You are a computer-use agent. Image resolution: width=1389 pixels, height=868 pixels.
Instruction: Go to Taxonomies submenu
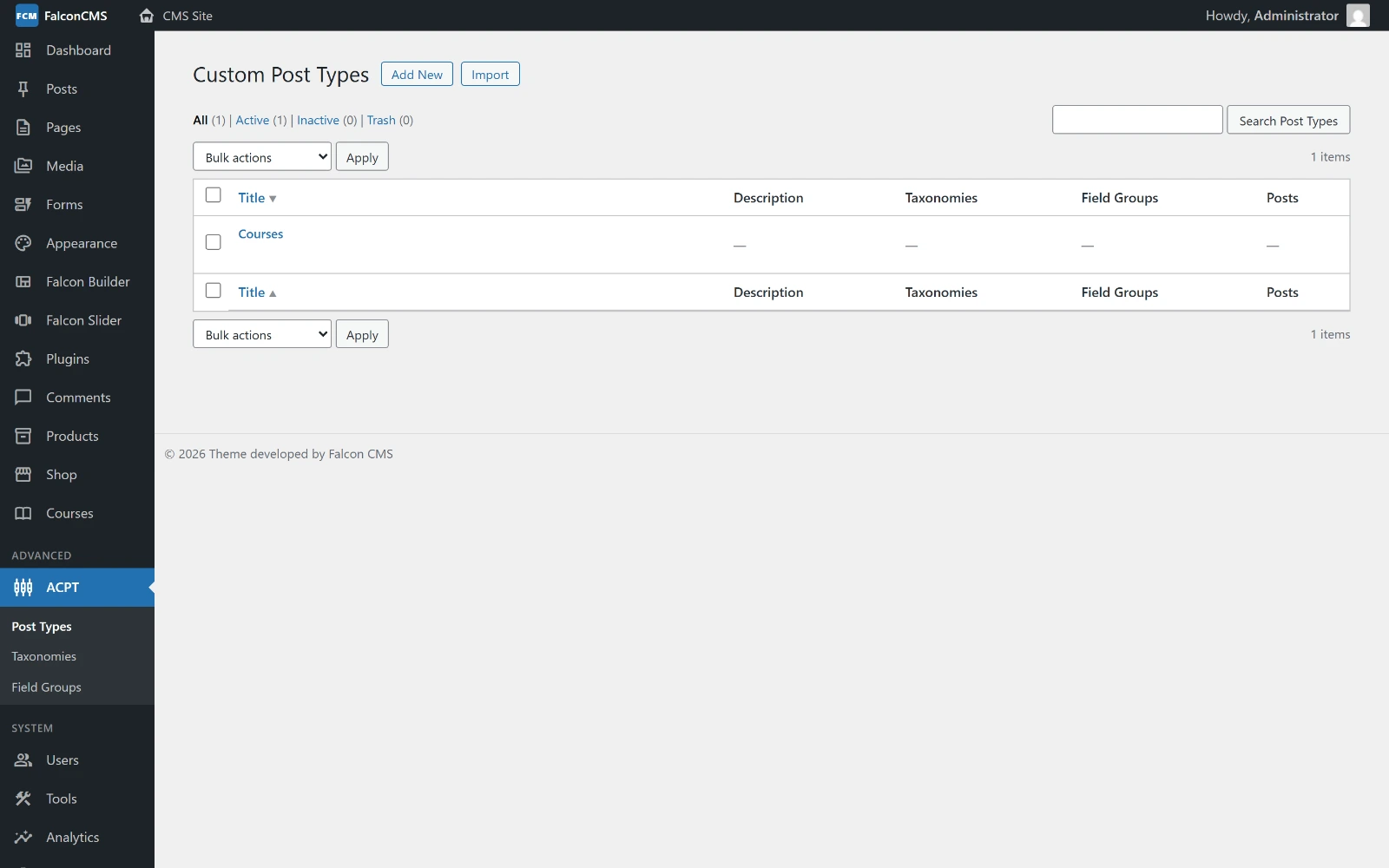pos(44,657)
